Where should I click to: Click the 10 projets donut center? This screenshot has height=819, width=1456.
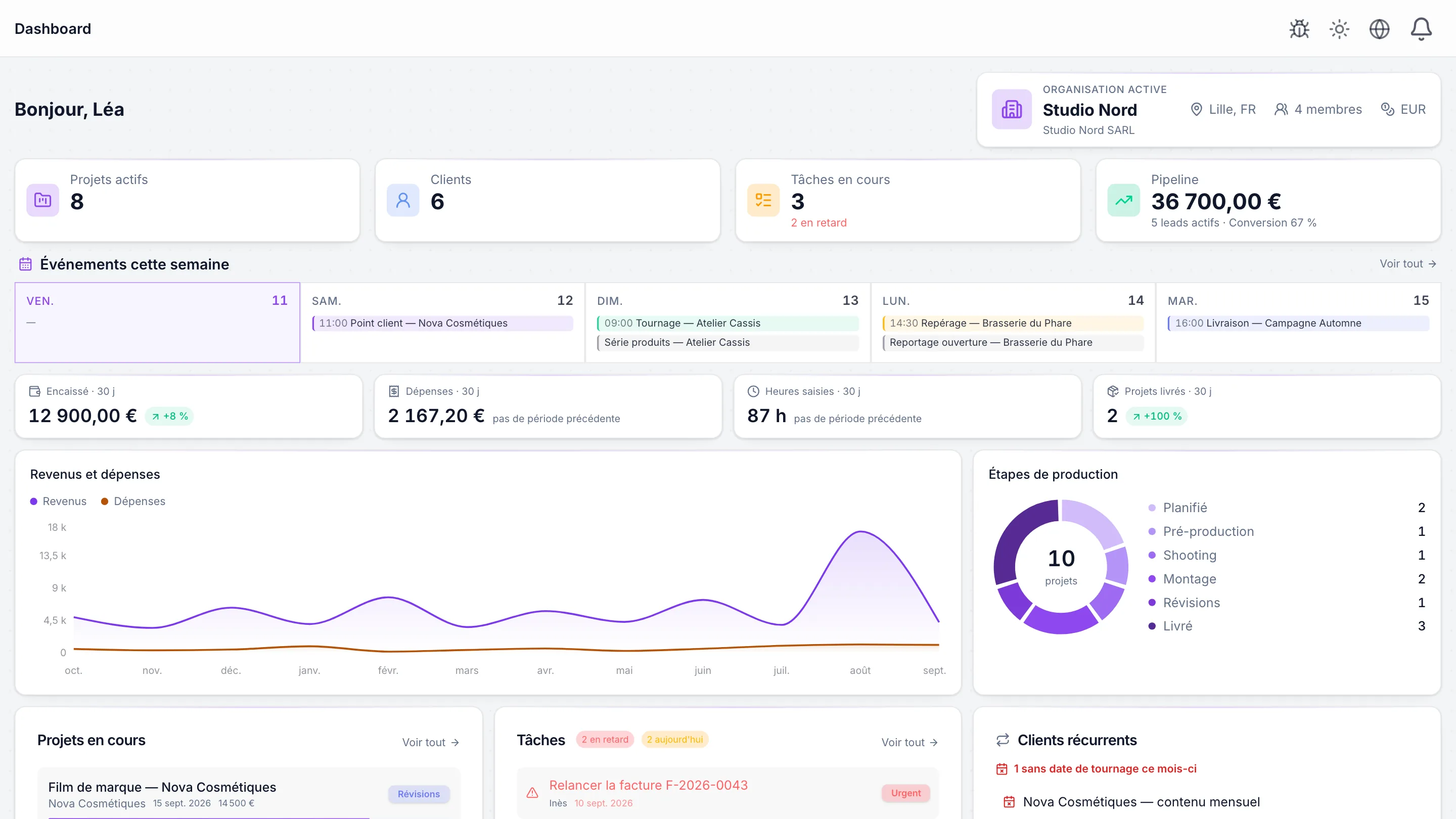1061,566
